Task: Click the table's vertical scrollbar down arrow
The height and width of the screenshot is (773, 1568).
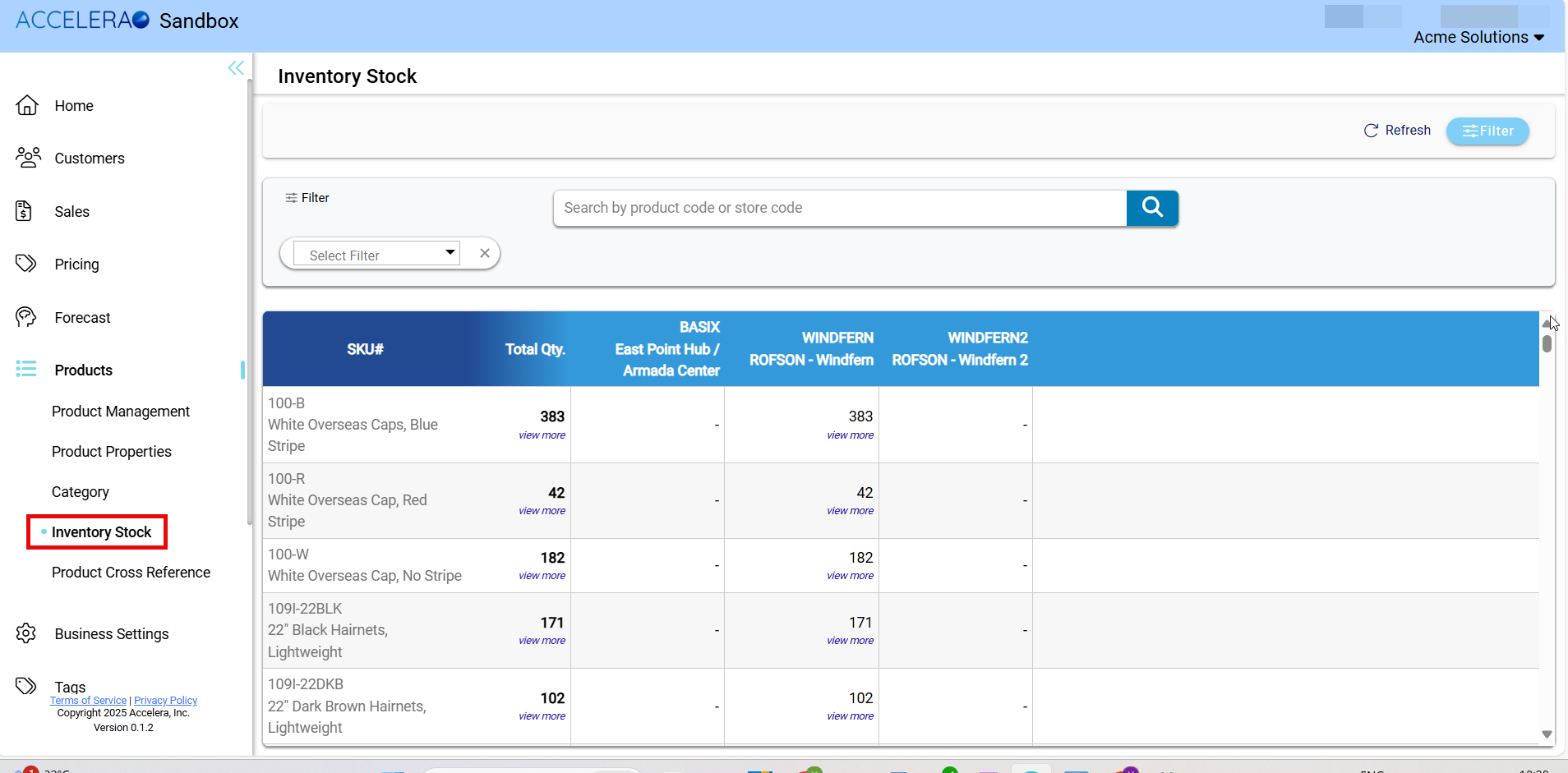Action: [x=1547, y=734]
